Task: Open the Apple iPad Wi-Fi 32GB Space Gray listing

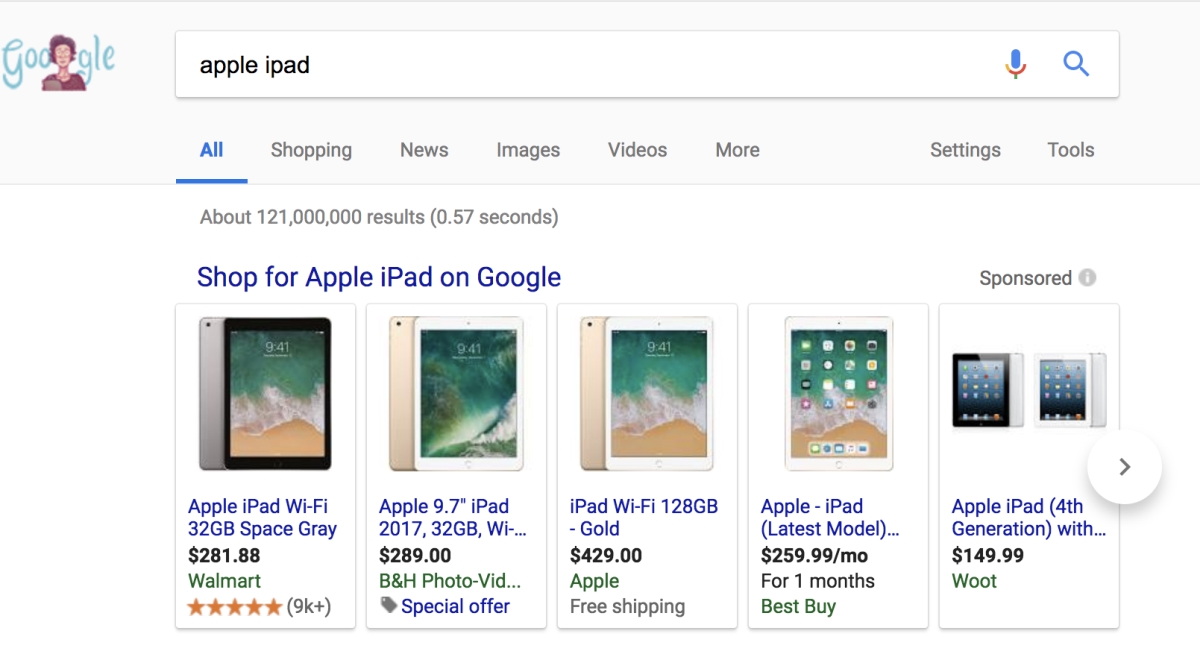Action: pyautogui.click(x=264, y=517)
